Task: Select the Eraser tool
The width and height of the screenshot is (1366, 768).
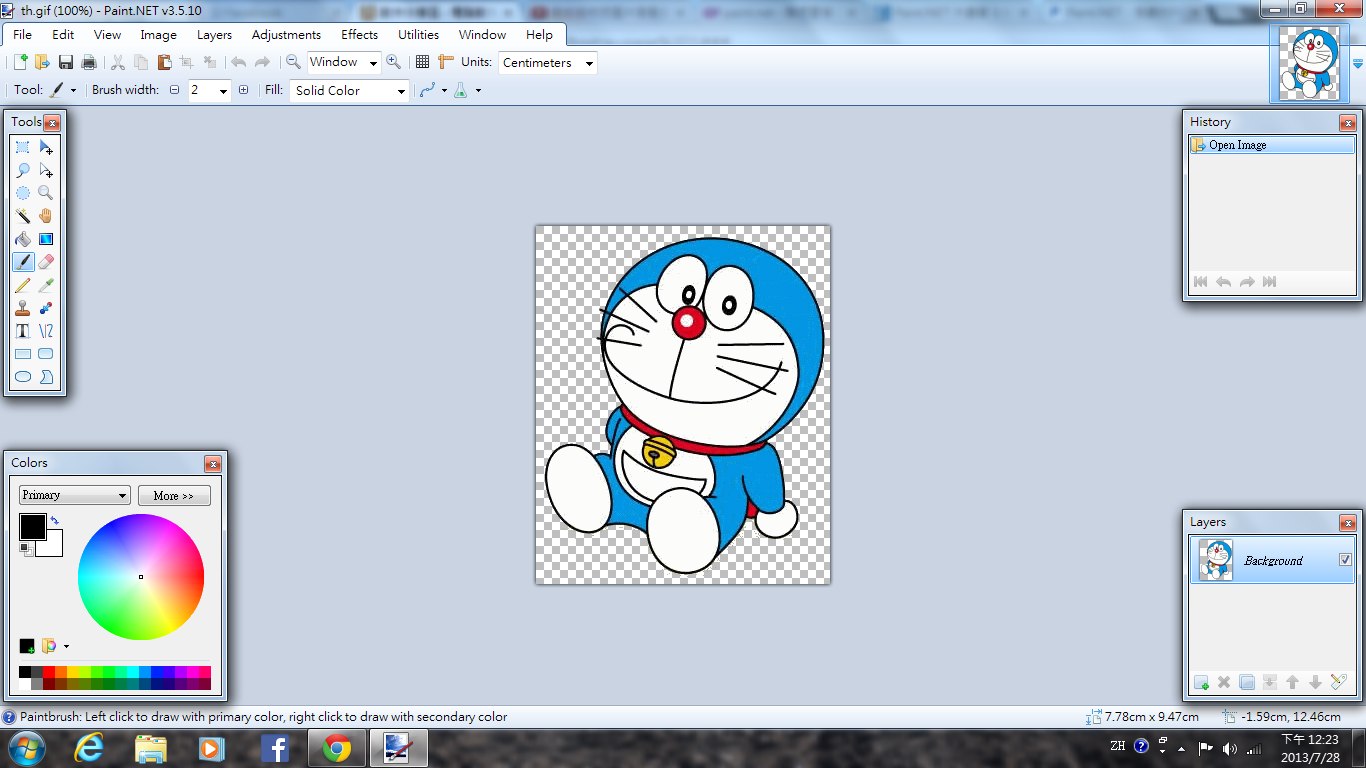Action: point(46,262)
